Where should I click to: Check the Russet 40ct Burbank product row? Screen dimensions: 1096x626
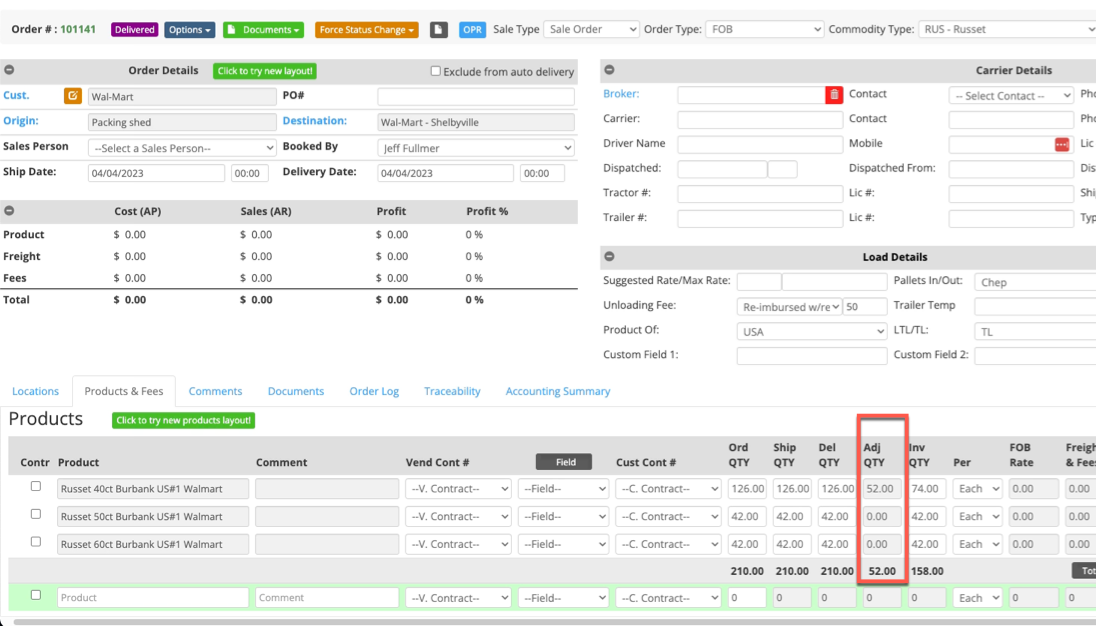pyautogui.click(x=36, y=487)
